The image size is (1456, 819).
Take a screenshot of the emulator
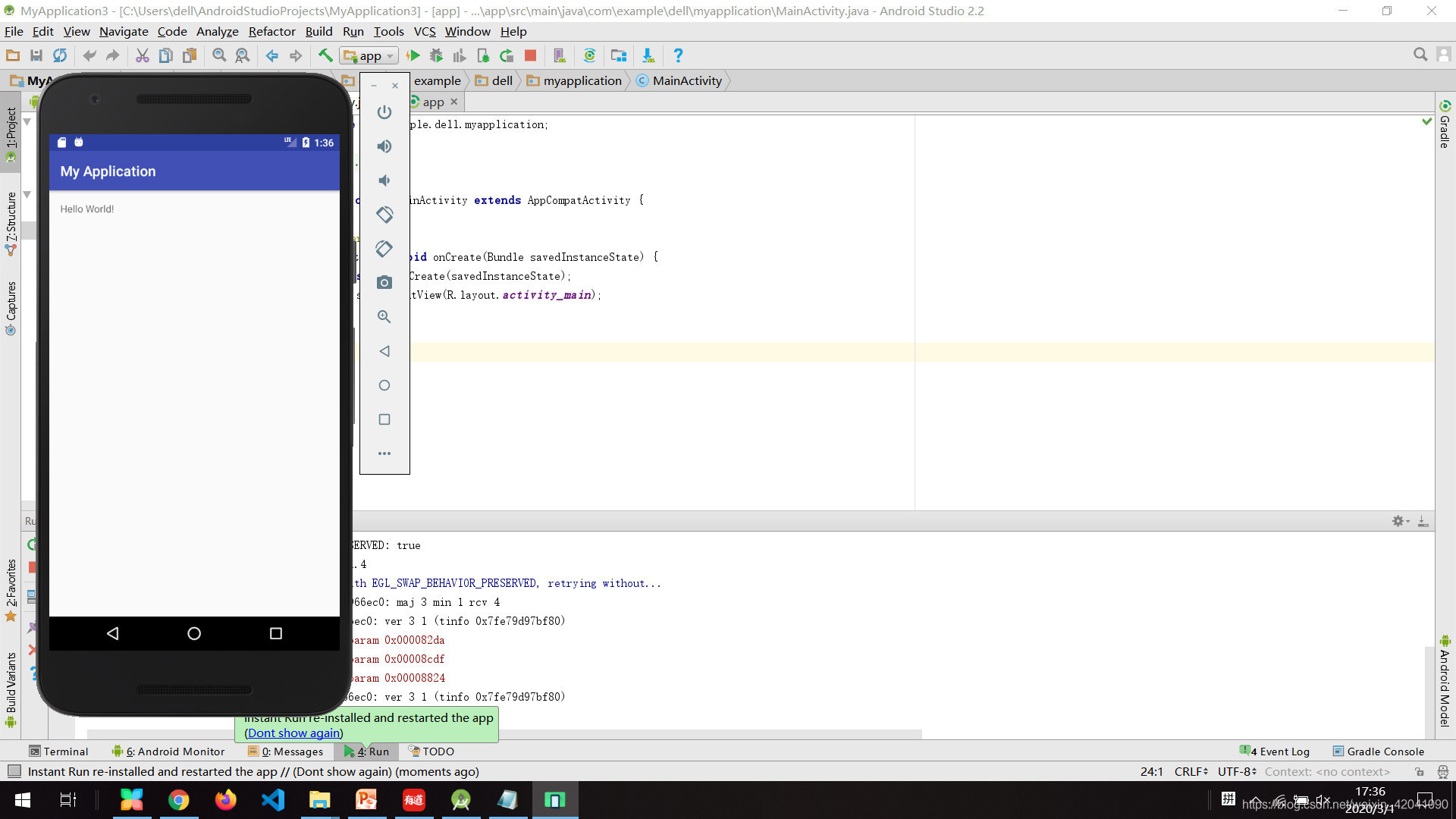pyautogui.click(x=384, y=282)
